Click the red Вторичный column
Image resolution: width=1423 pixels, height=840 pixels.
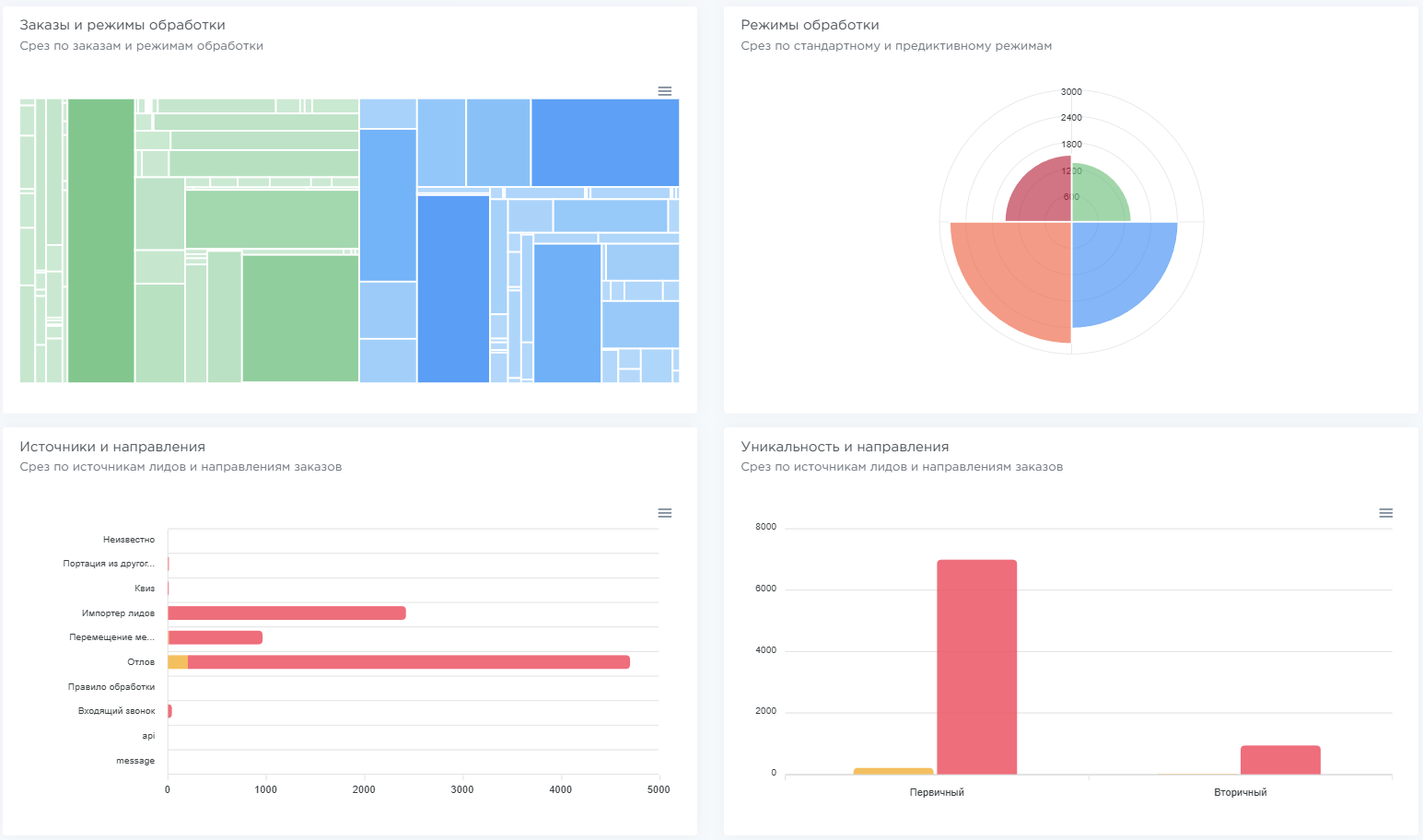(1279, 760)
